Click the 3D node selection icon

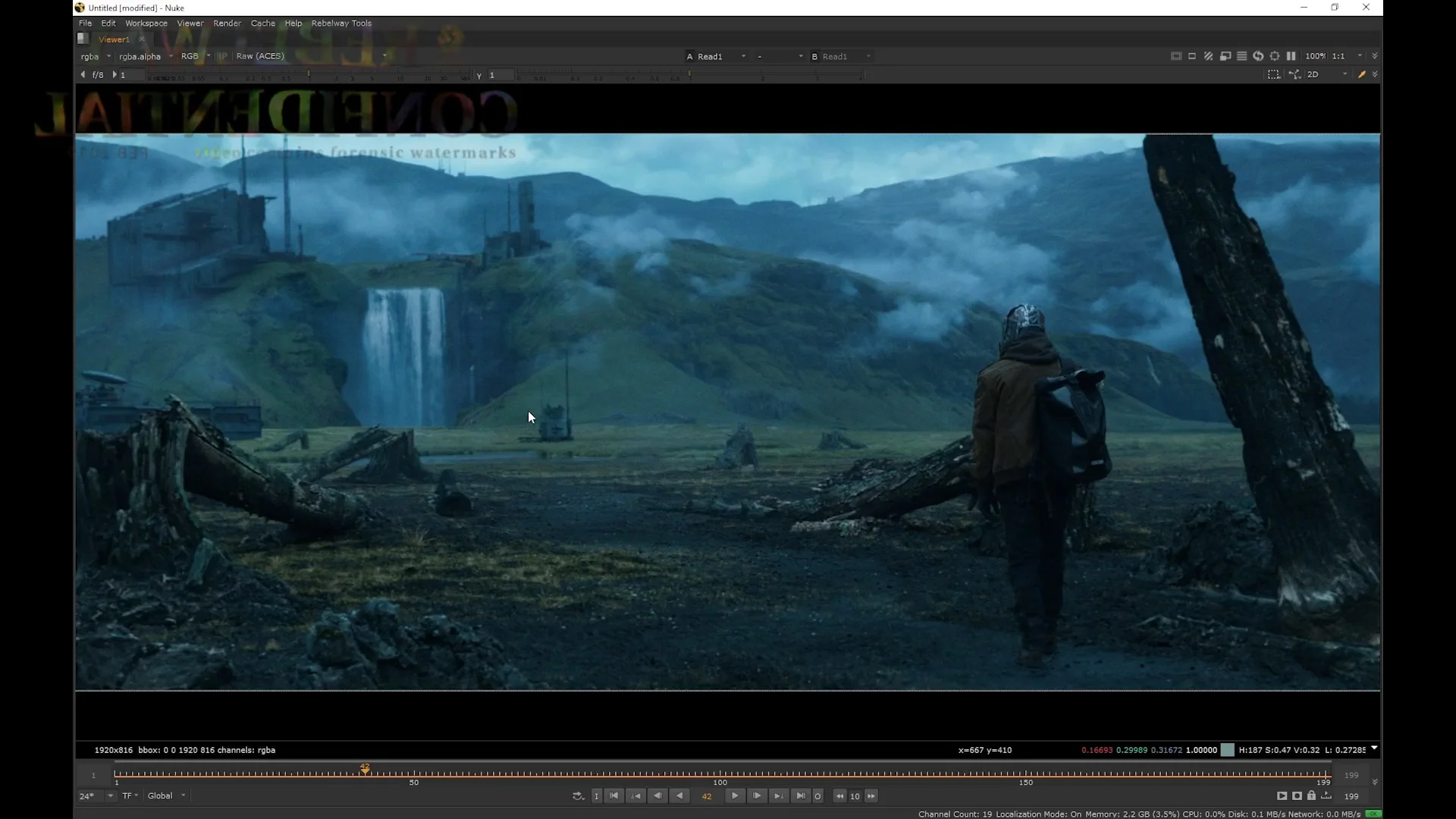point(1294,74)
